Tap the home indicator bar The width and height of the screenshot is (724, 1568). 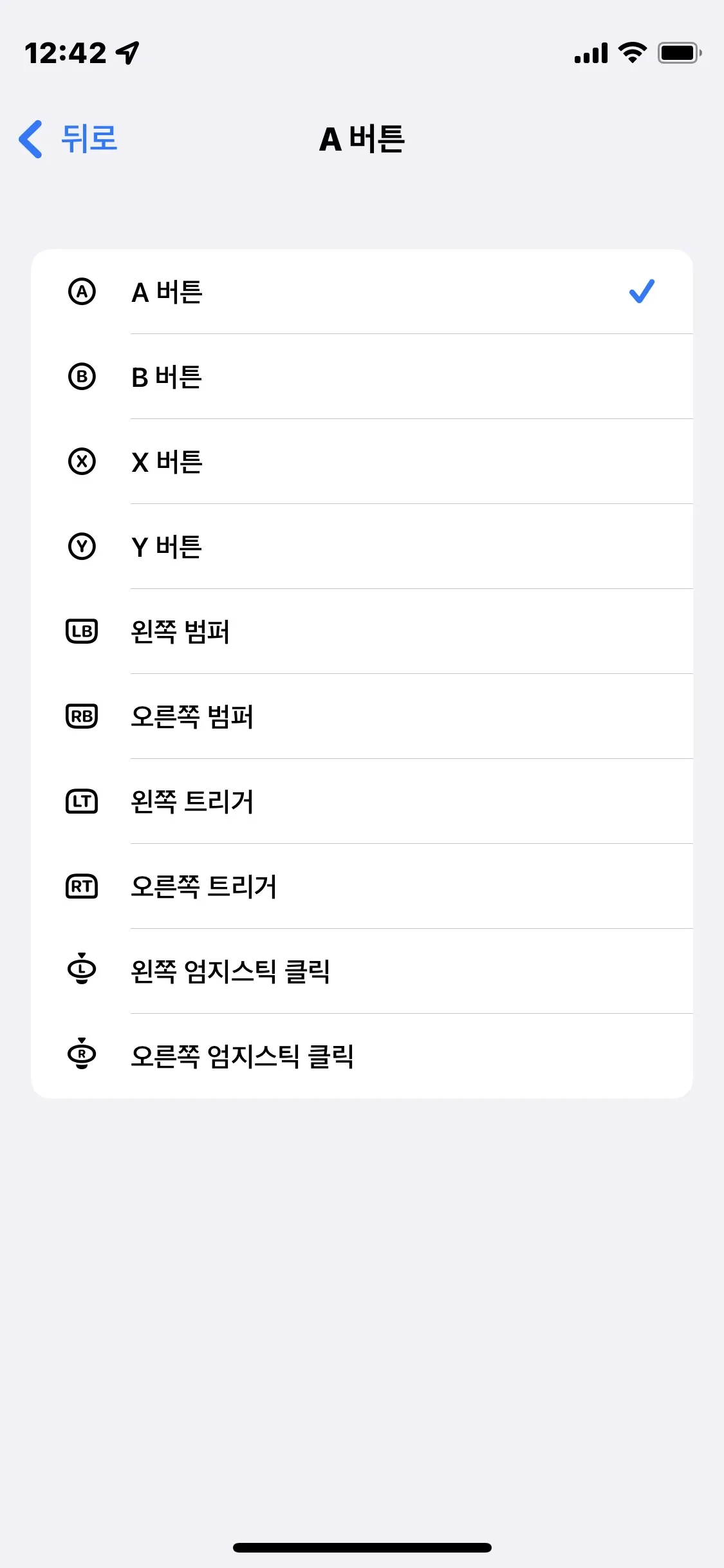click(362, 1547)
